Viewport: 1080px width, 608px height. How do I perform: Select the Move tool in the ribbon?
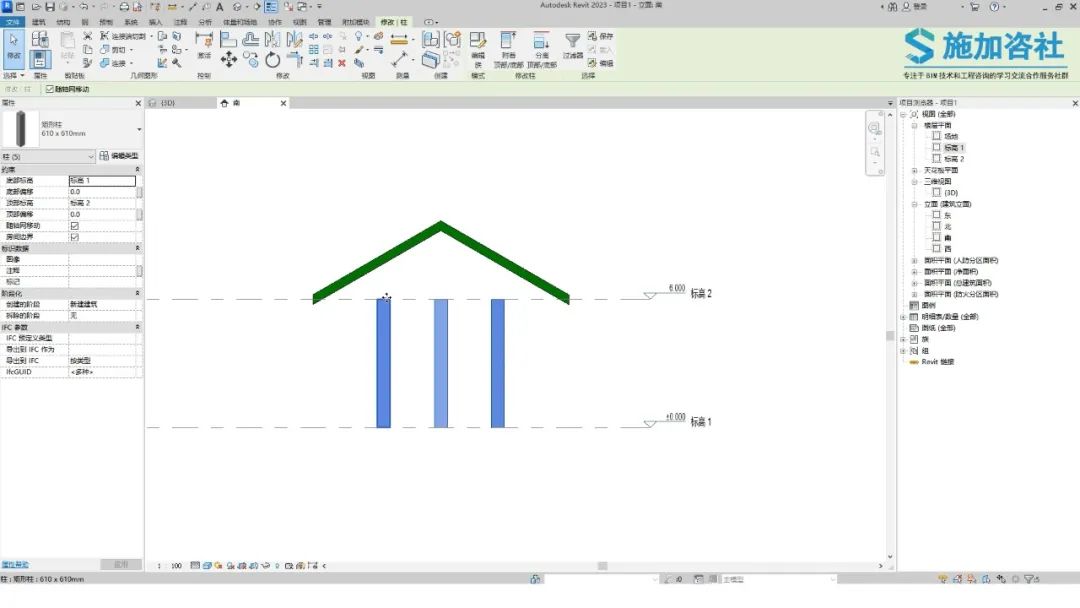pos(229,60)
